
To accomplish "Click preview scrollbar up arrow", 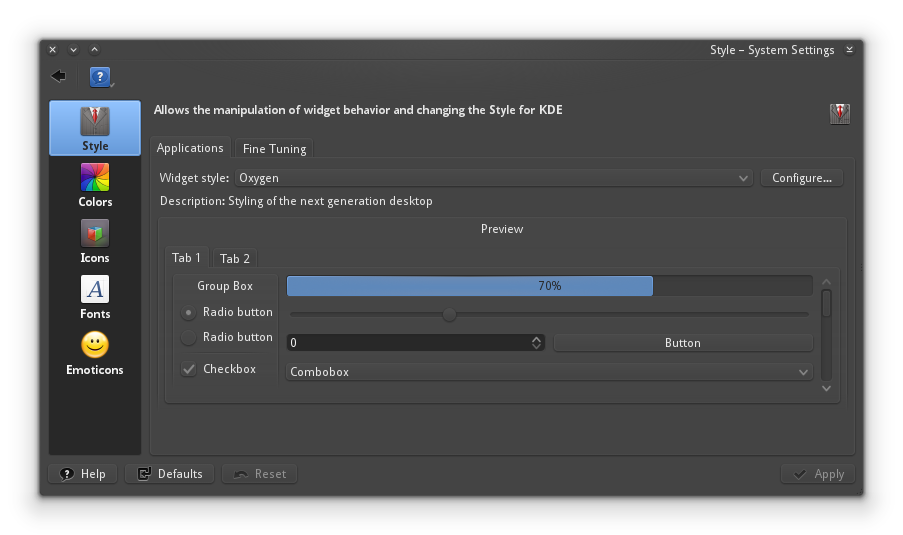I will [826, 282].
